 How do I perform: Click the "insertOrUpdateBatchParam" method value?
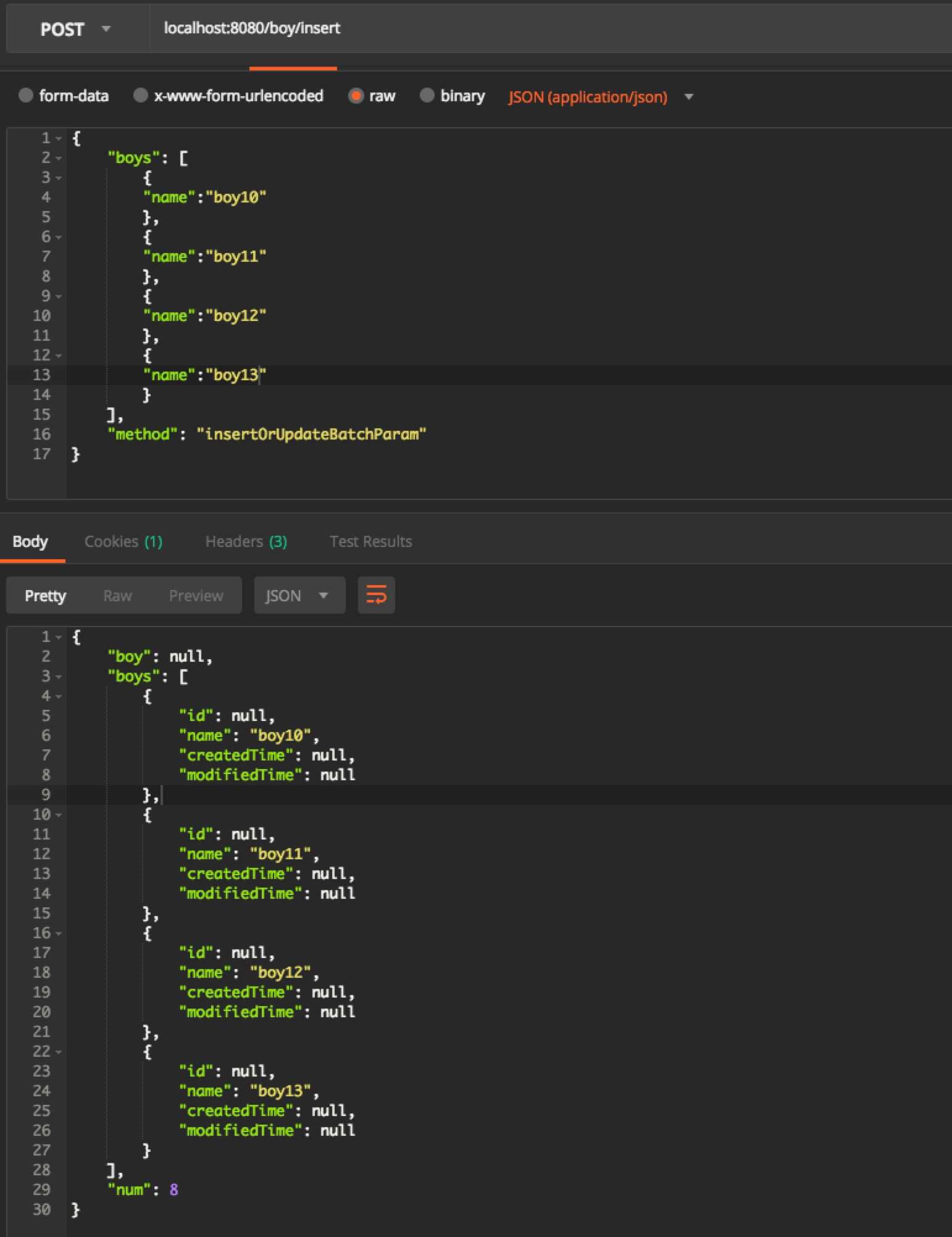click(x=311, y=435)
